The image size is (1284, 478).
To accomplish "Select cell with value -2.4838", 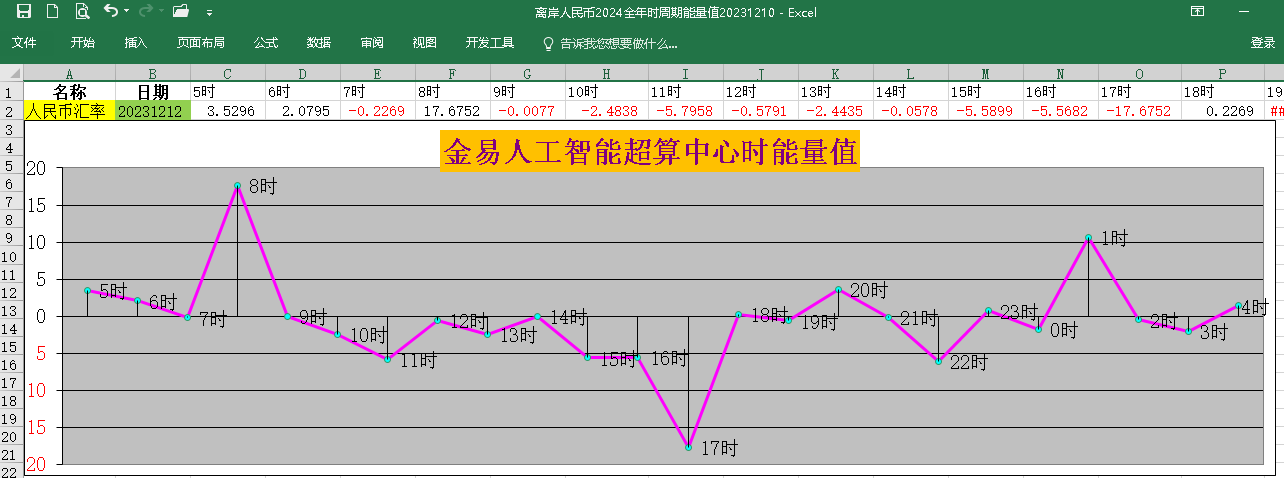I will pyautogui.click(x=606, y=111).
